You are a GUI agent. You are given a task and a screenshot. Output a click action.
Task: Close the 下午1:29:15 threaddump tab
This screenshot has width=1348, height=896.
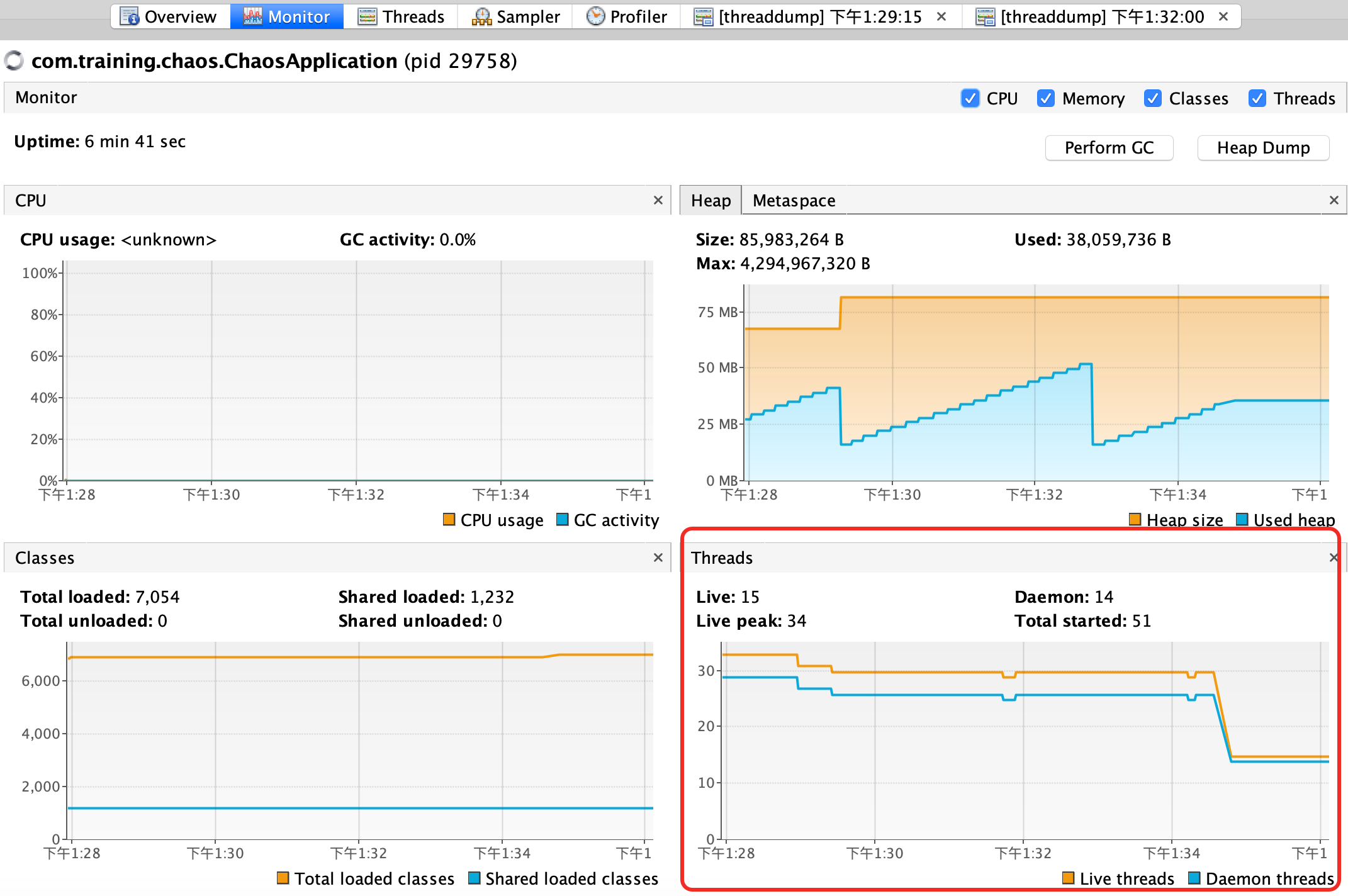coord(941,16)
